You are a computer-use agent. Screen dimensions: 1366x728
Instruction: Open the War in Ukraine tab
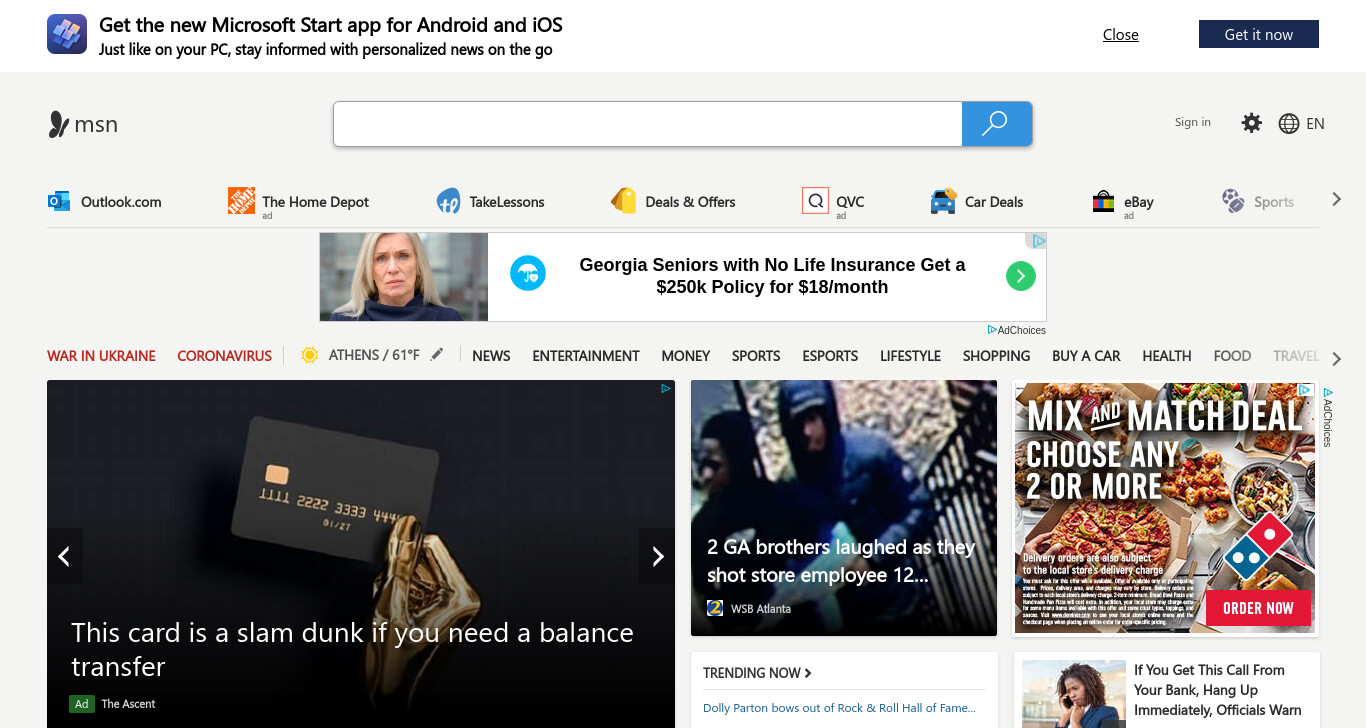pos(101,355)
